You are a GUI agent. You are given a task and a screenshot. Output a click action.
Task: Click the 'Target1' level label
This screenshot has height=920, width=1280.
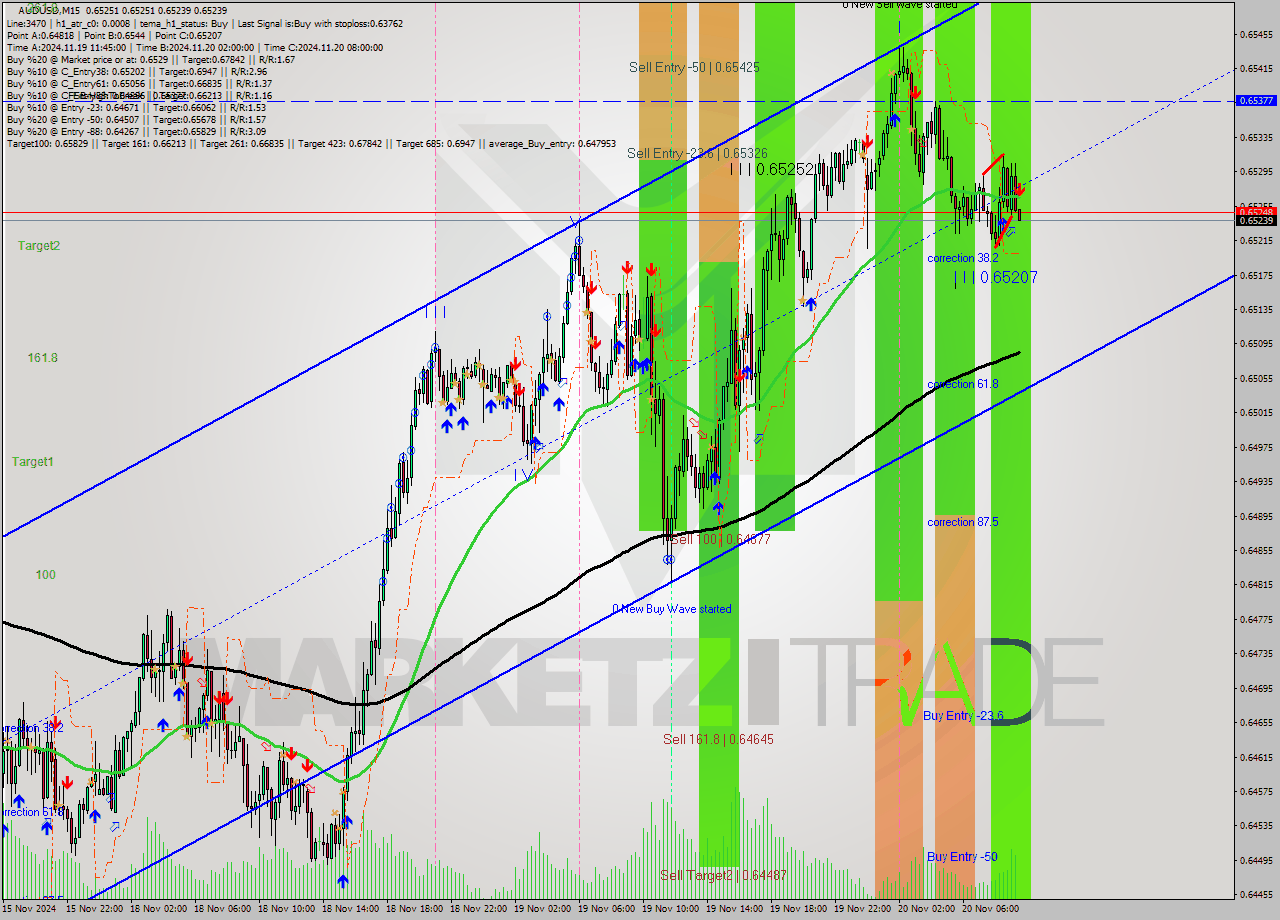coord(33,461)
